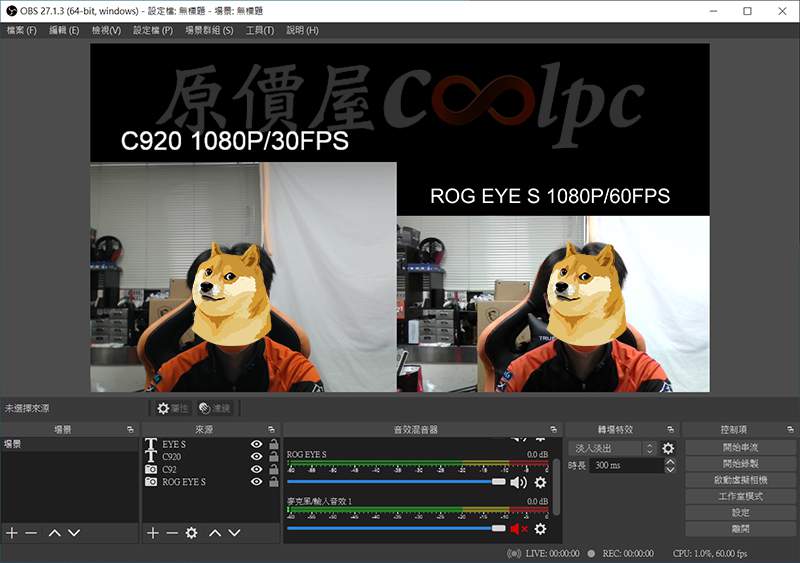Select the ROG EYE S source name in Sources list
The image size is (800, 563).
pos(184,482)
